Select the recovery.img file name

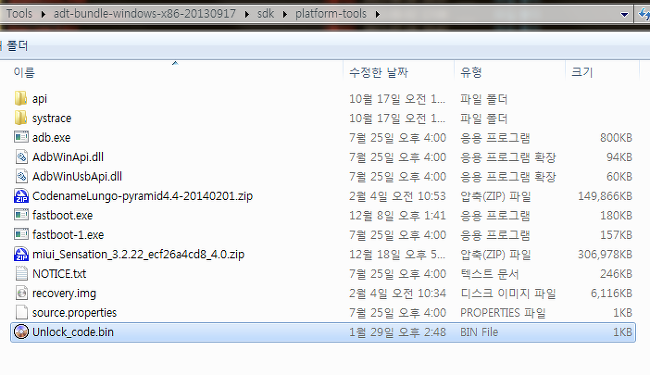(x=64, y=293)
